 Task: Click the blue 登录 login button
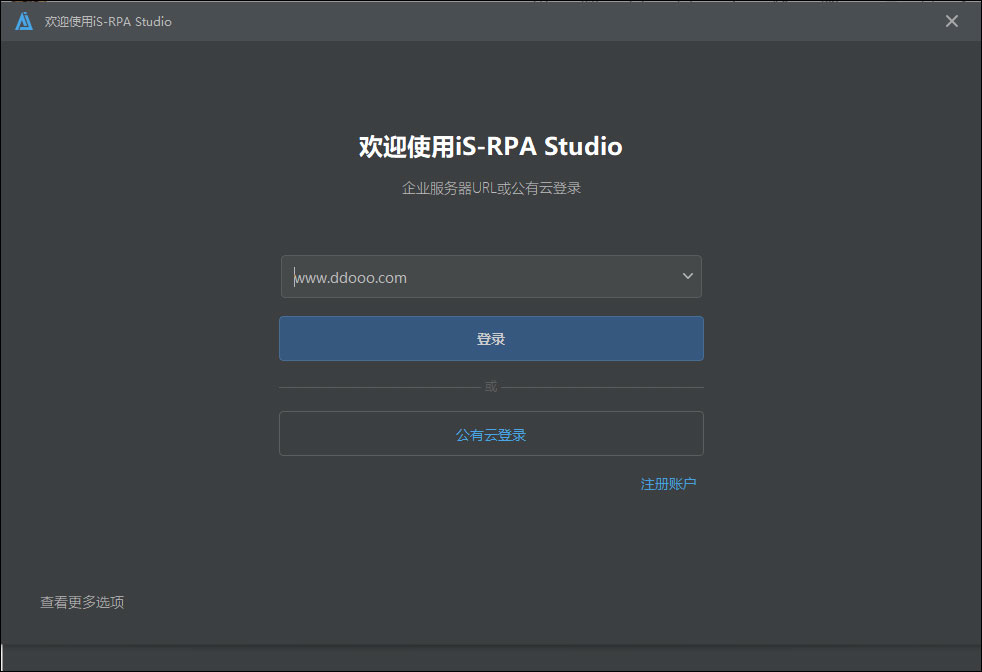tap(491, 338)
